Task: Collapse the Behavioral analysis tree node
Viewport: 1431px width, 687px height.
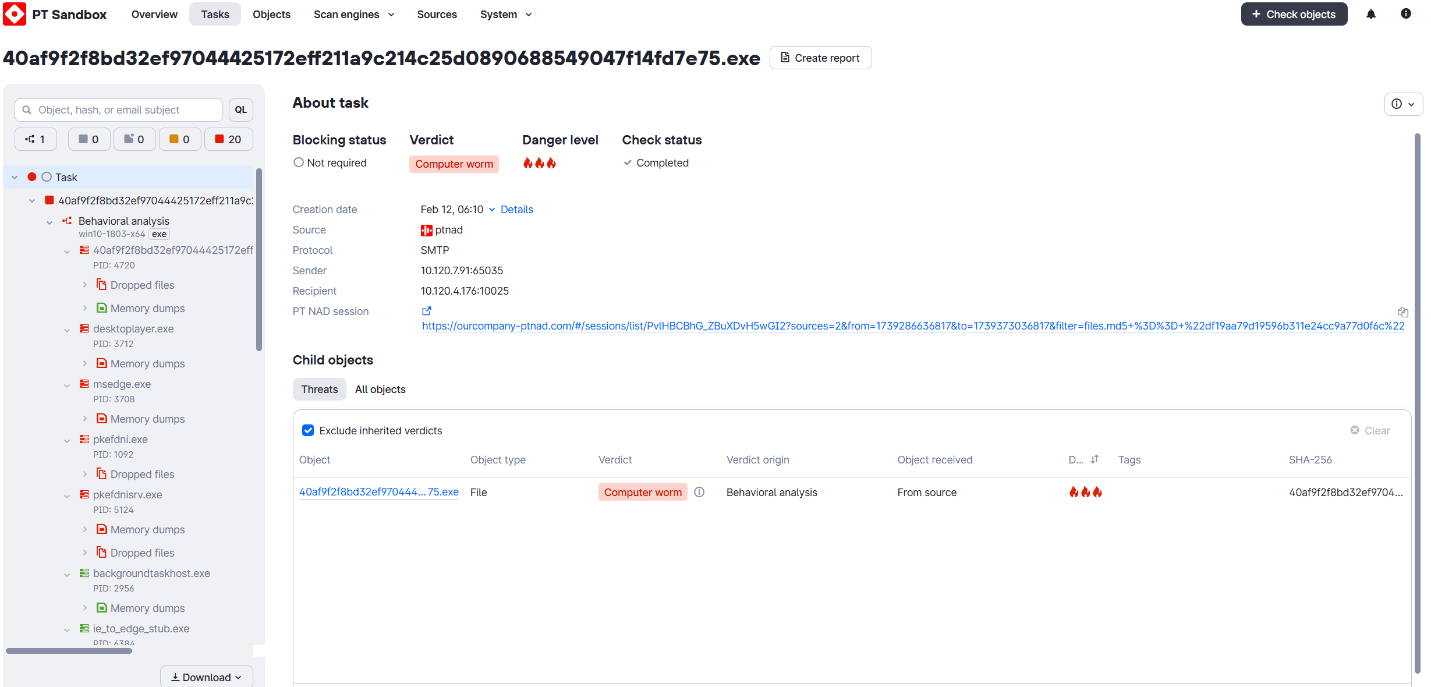Action: click(x=49, y=221)
